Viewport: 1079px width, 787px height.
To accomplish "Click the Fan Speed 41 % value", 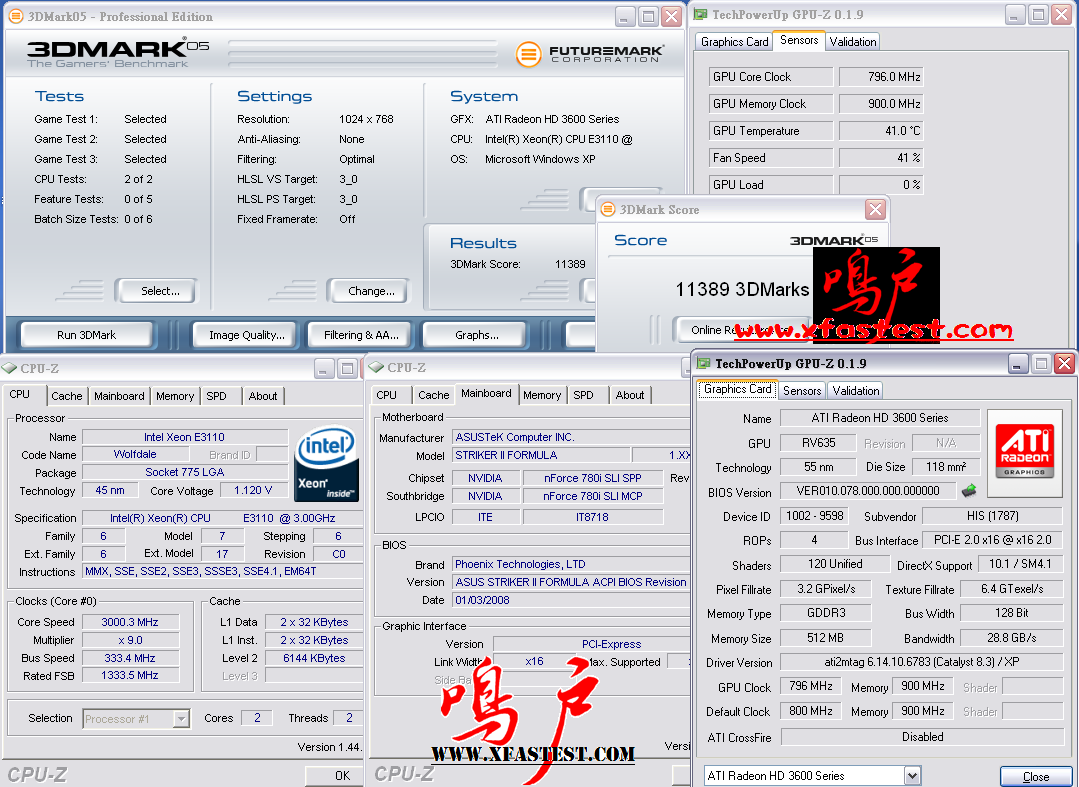I will (882, 158).
